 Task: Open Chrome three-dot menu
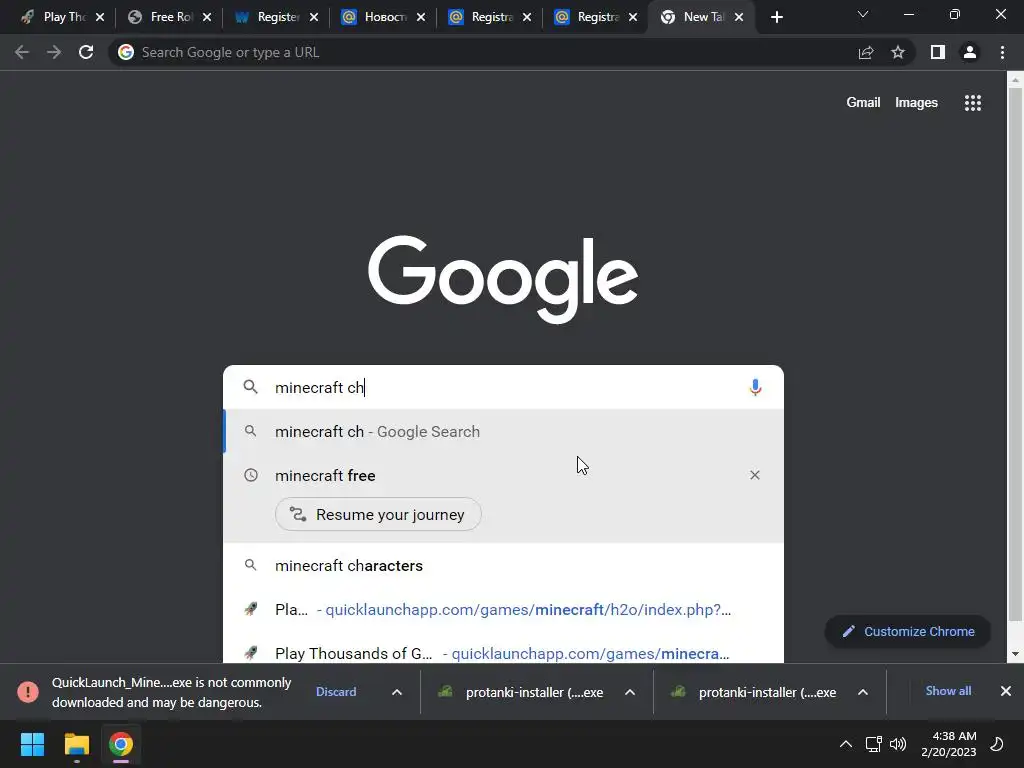(1002, 52)
